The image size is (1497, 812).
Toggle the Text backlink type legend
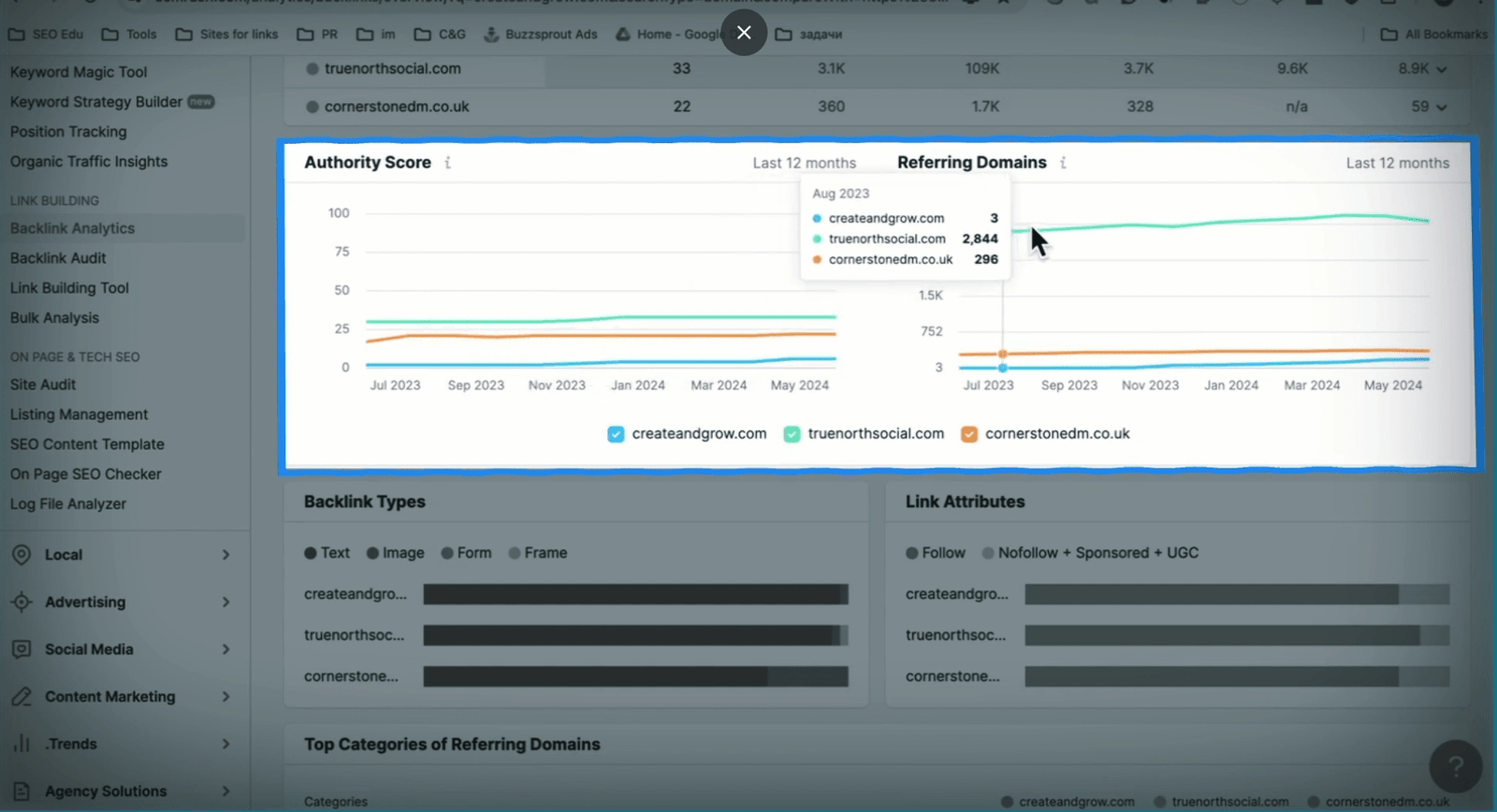click(327, 553)
